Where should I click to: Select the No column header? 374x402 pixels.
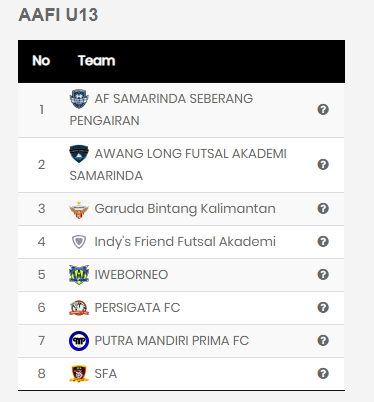[x=41, y=61]
